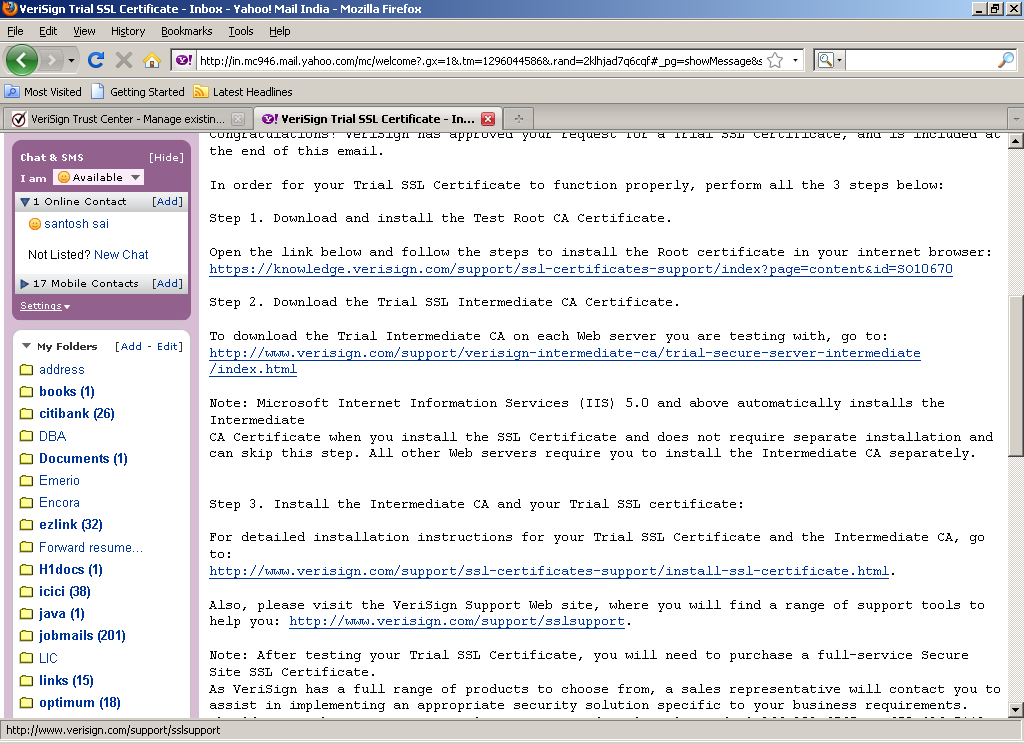Open the citibank (26) folder

click(76, 413)
